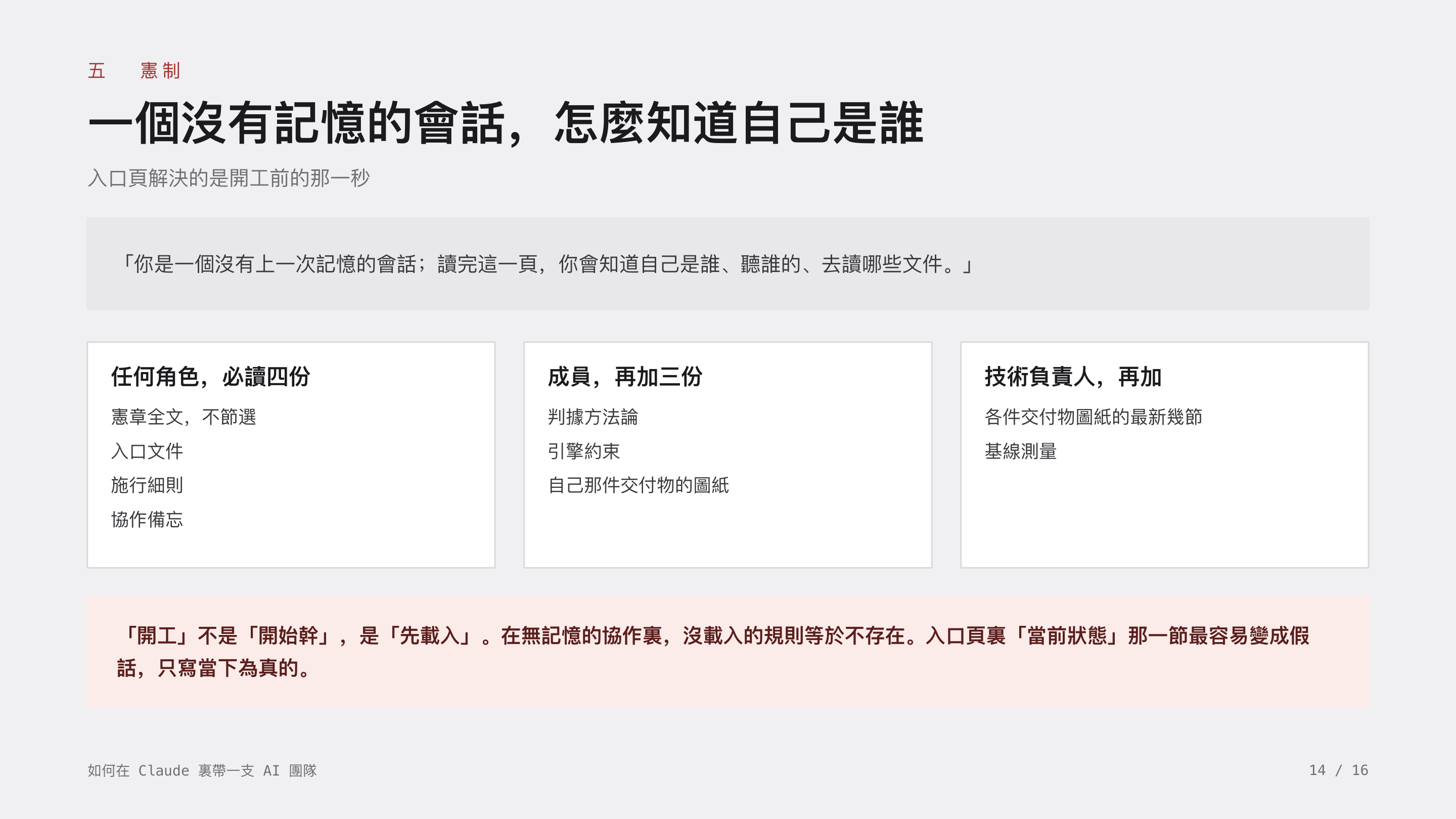Screen dimensions: 1456x819
Task: Click the card heading 任何角色，必讀四份
Action: (210, 377)
